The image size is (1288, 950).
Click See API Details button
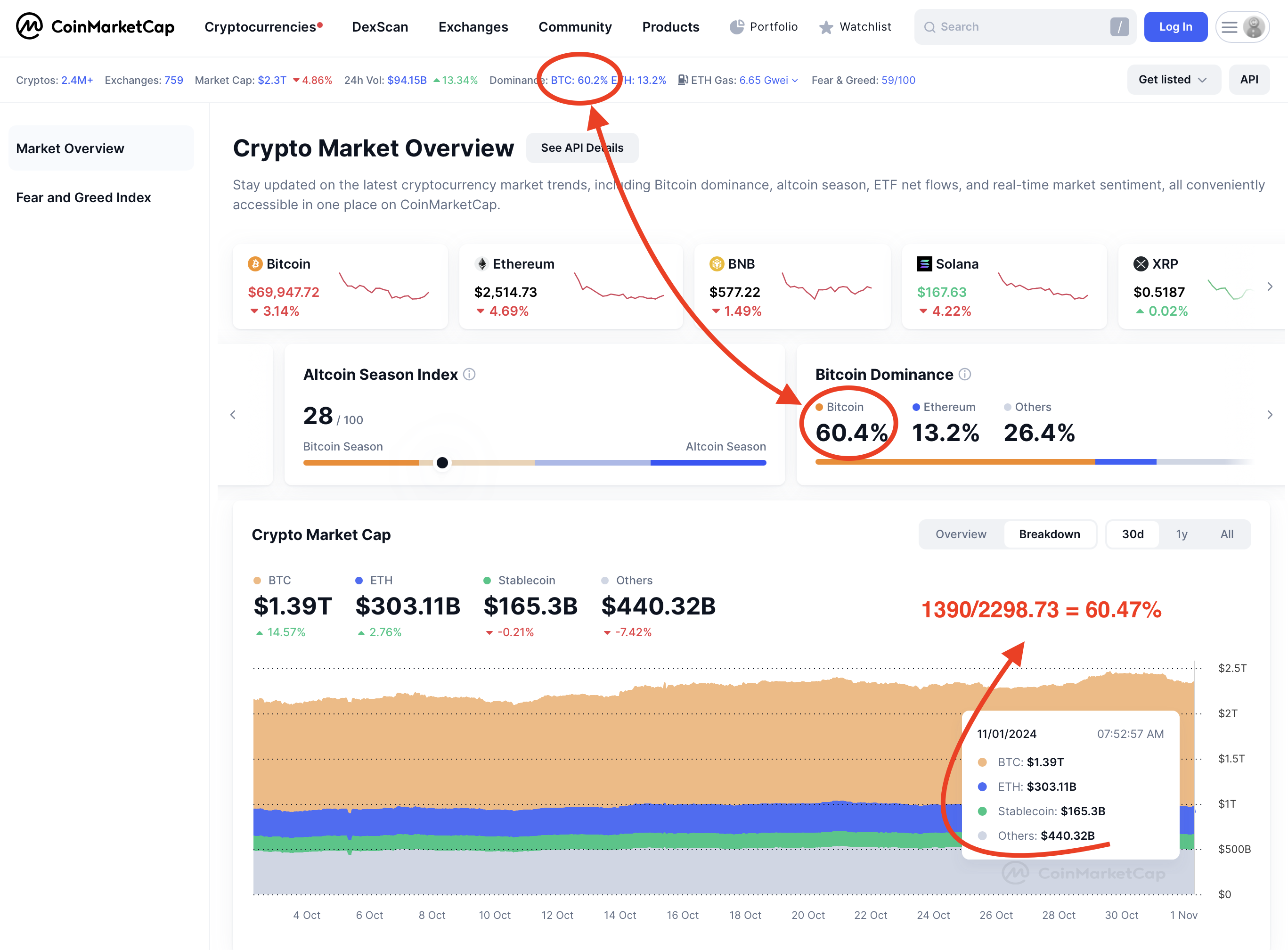(x=582, y=148)
